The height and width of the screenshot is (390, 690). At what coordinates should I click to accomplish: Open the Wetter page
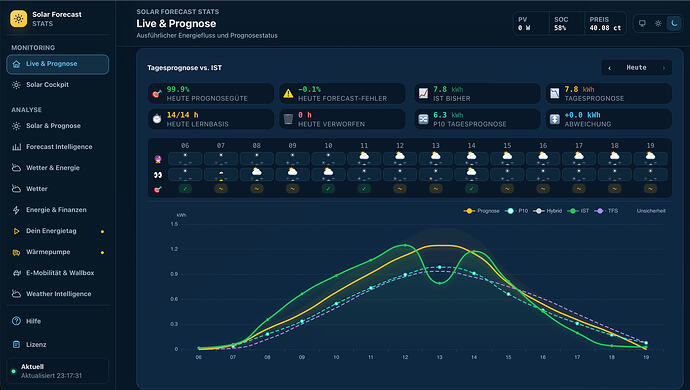click(x=58, y=189)
